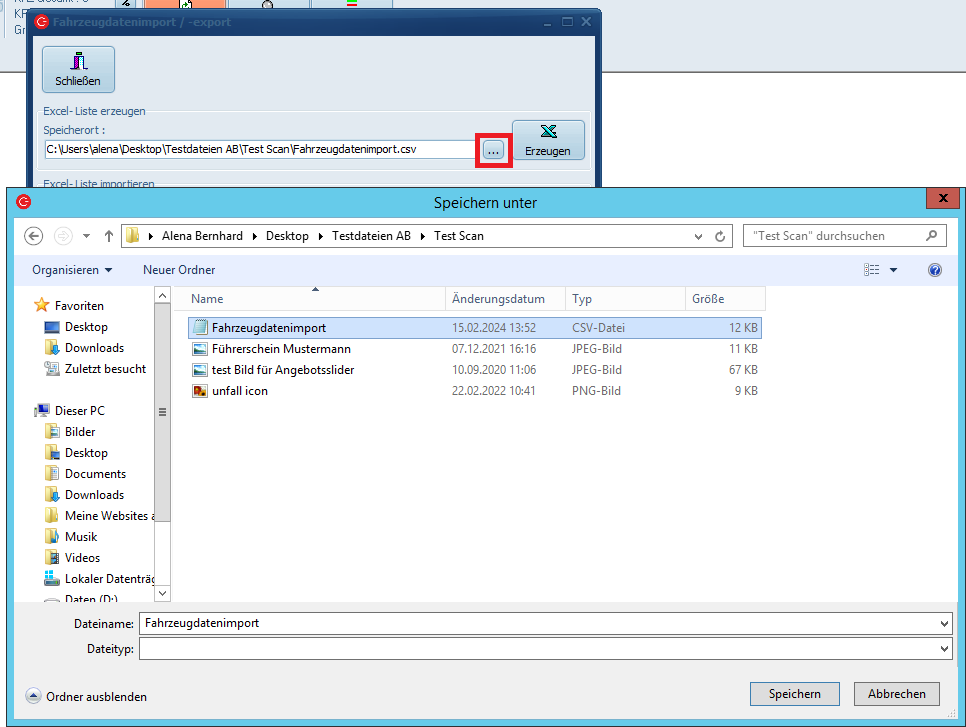Open the address bar path history dropdown
The image size is (966, 727).
coord(699,237)
